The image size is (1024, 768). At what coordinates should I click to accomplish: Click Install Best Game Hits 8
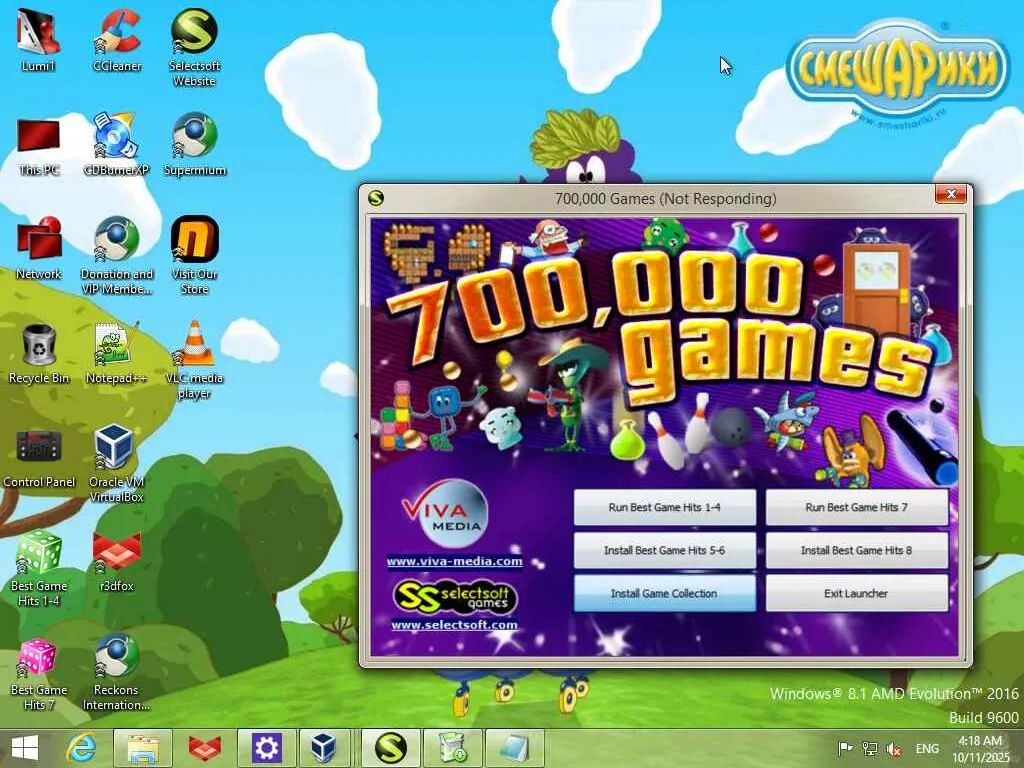[856, 551]
